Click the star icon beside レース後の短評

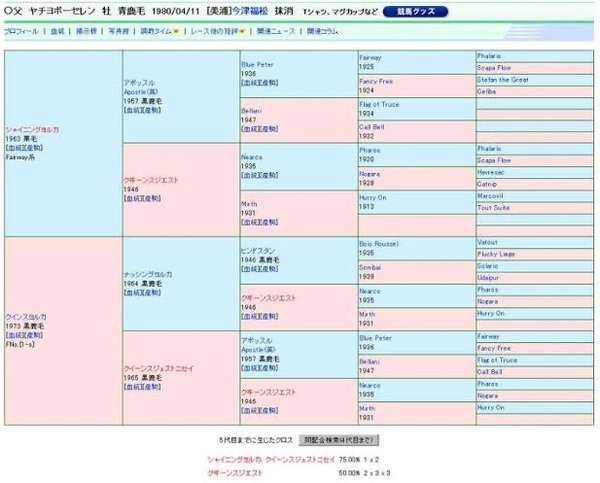pyautogui.click(x=242, y=31)
